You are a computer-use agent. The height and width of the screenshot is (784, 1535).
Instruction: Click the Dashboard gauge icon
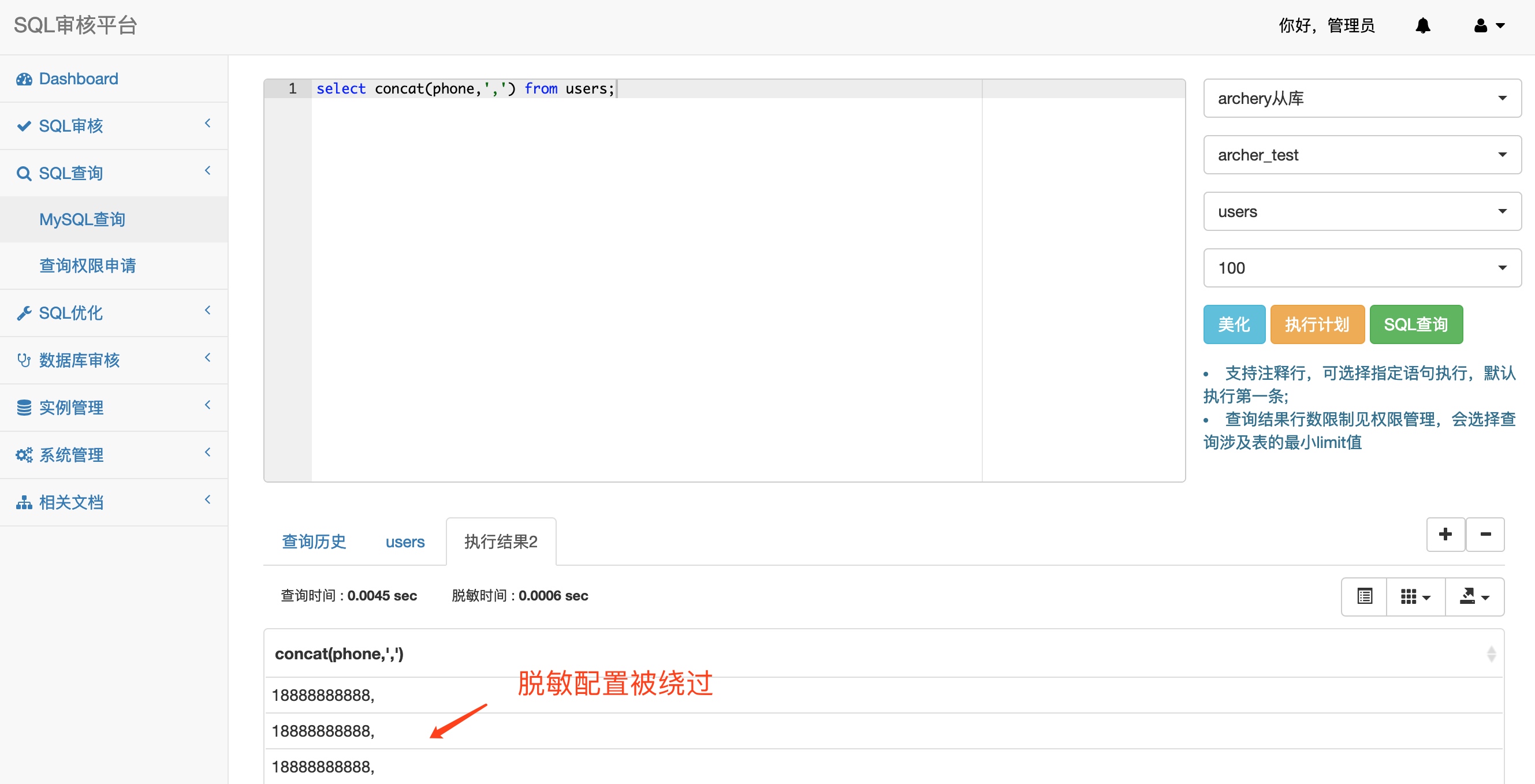coord(24,79)
